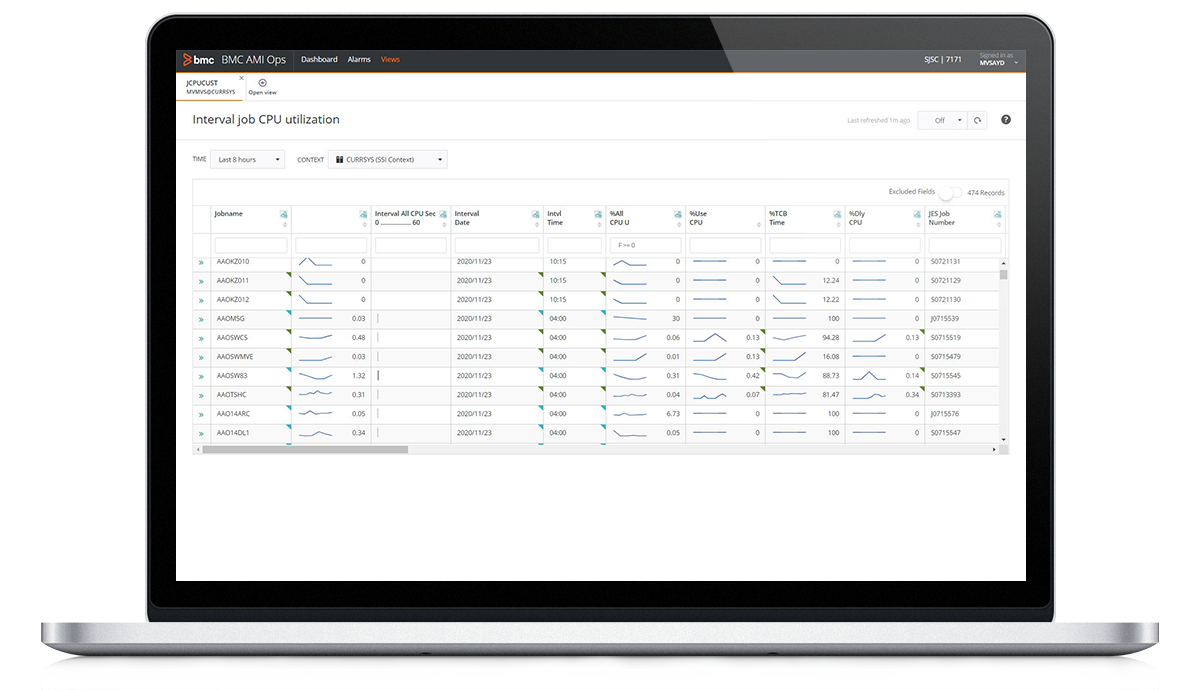The width and height of the screenshot is (1200, 690).
Task: Sort by %TCB Time column arrows
Action: pyautogui.click(x=837, y=225)
